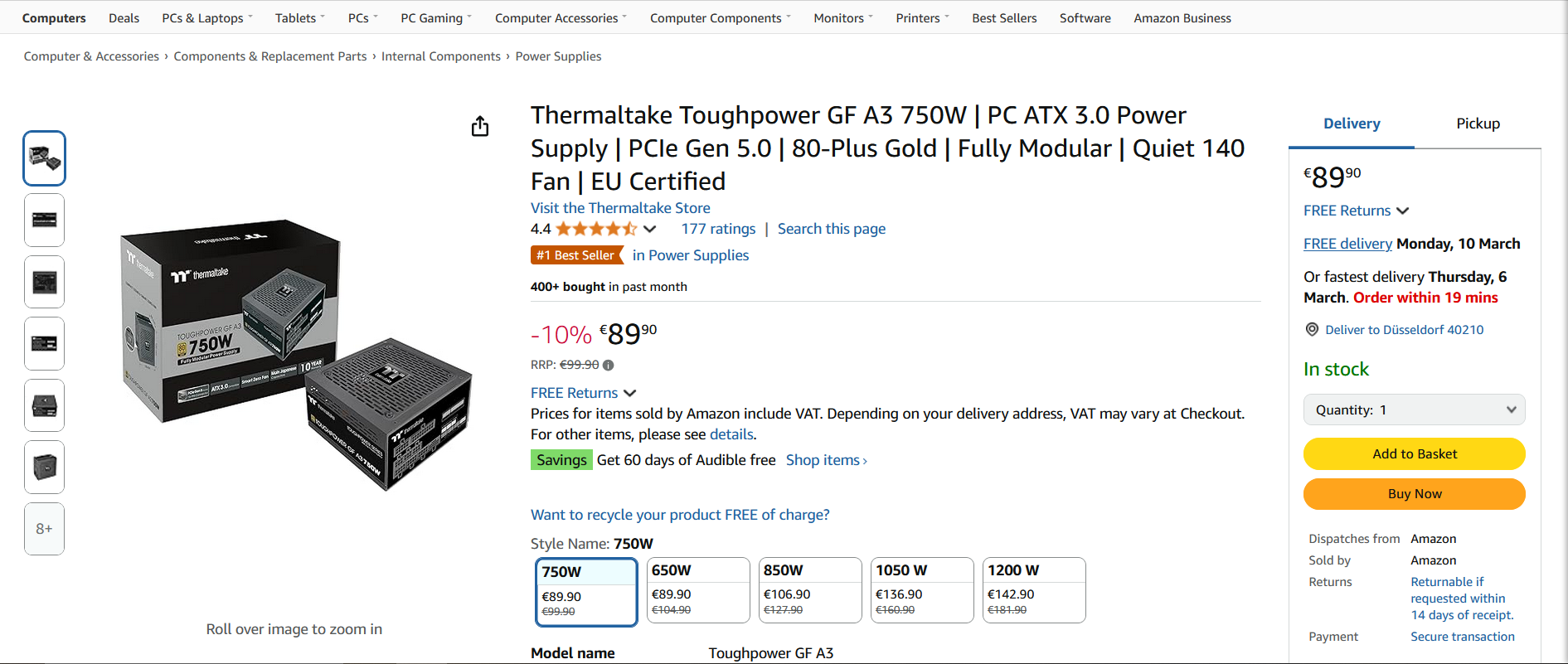Visit the Thermaltake Store link
1568x664 pixels.
click(x=620, y=208)
